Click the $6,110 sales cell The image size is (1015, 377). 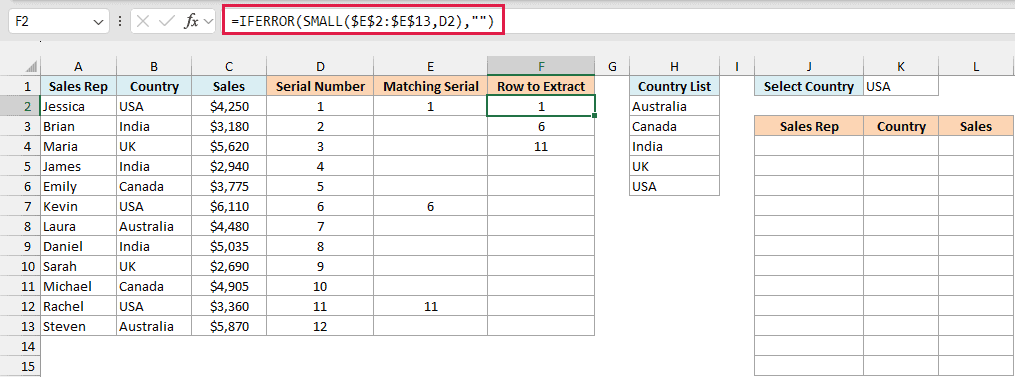point(229,207)
